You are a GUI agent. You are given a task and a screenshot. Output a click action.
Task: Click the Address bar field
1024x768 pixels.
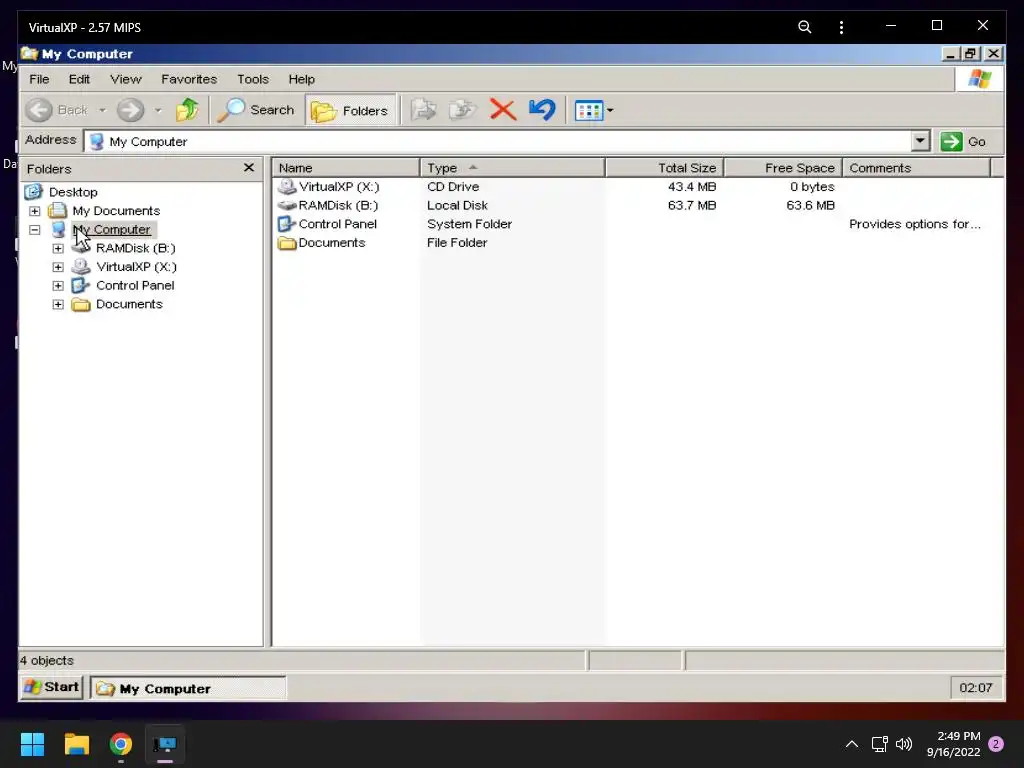498,141
